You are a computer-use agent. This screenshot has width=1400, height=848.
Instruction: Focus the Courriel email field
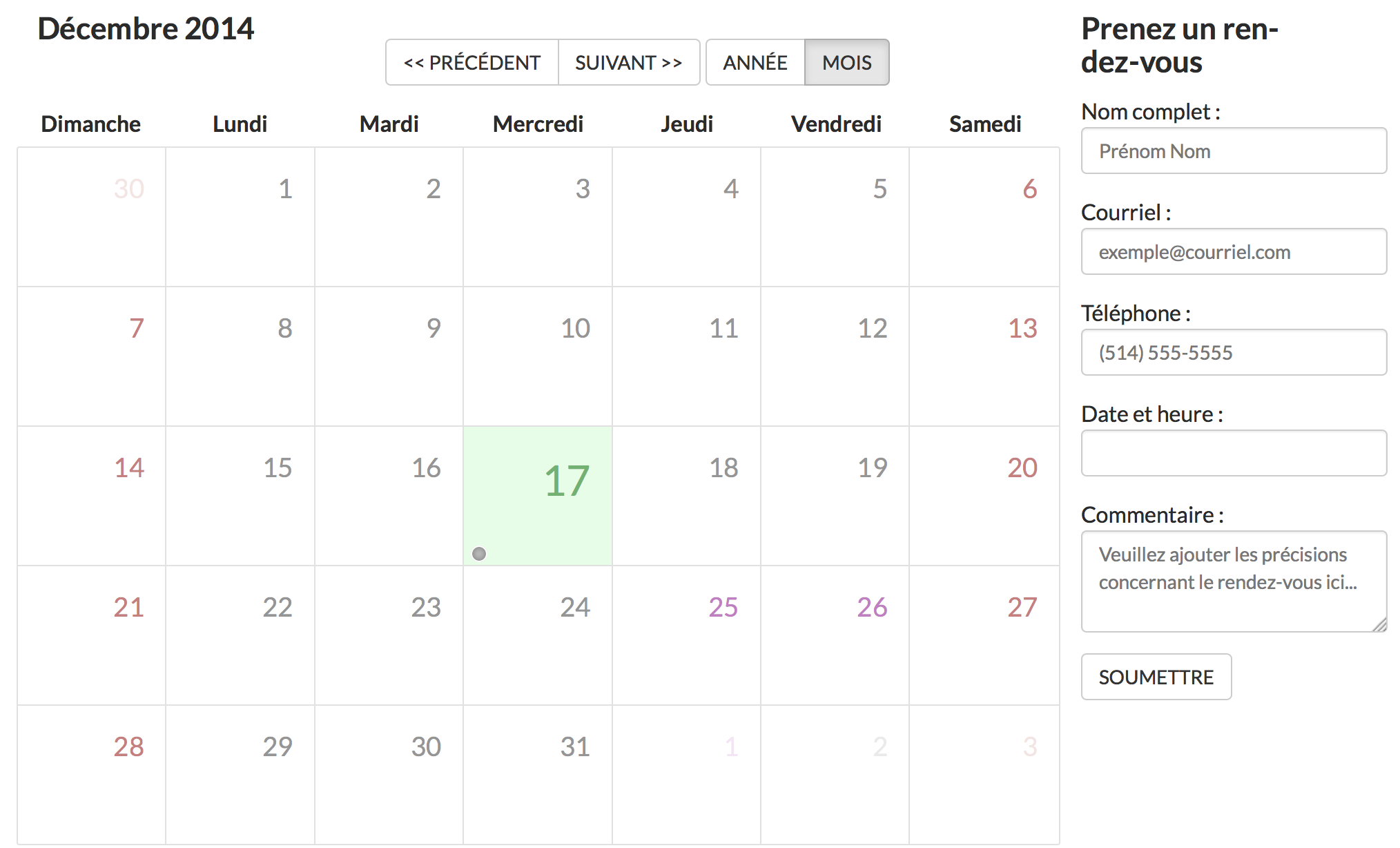(x=1234, y=251)
